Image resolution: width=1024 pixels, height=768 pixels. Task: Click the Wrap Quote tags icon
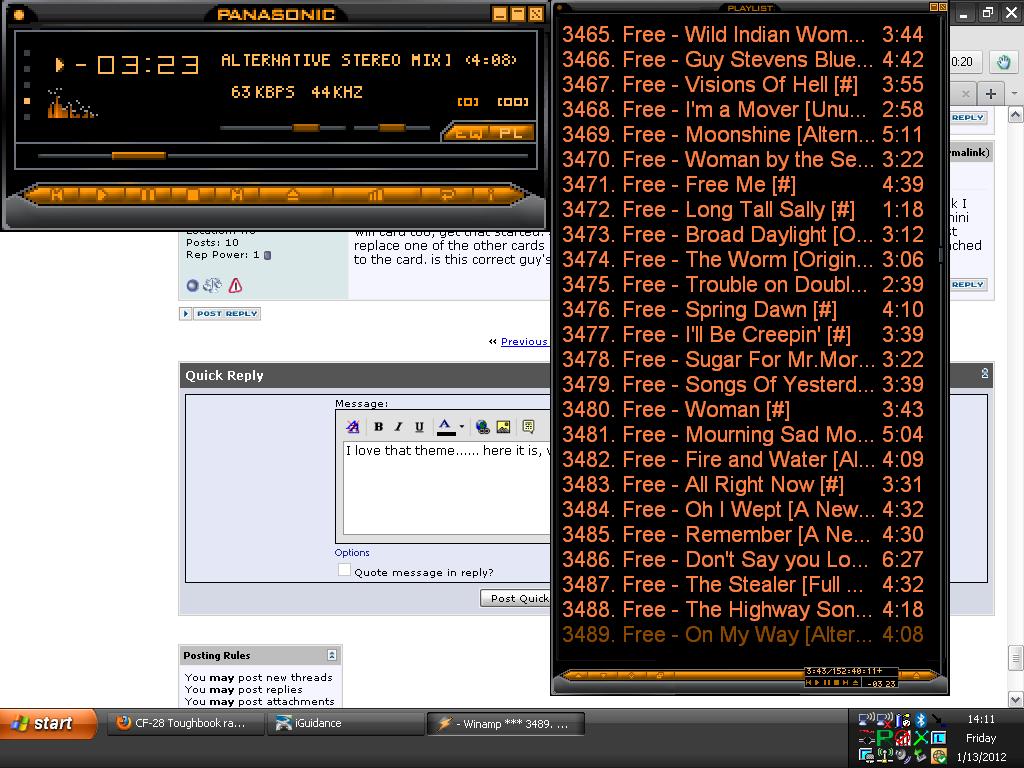pyautogui.click(x=528, y=427)
